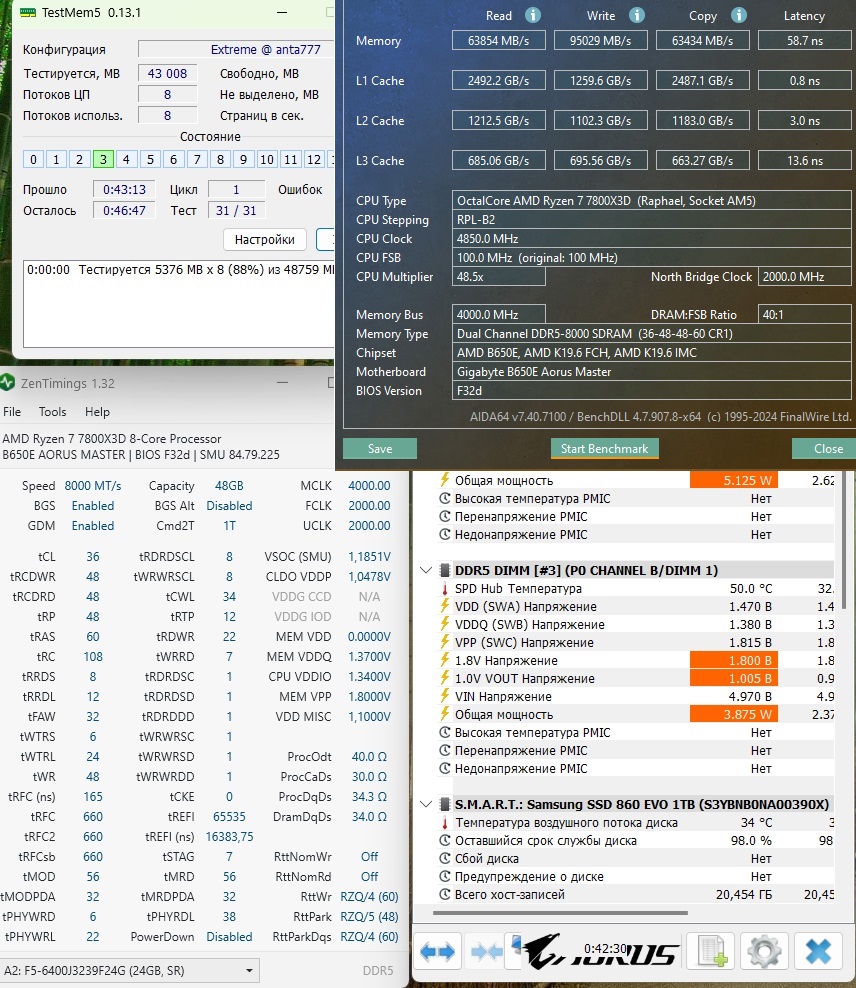Click the orange 3.875 W power value
856x988 pixels.
[734, 714]
